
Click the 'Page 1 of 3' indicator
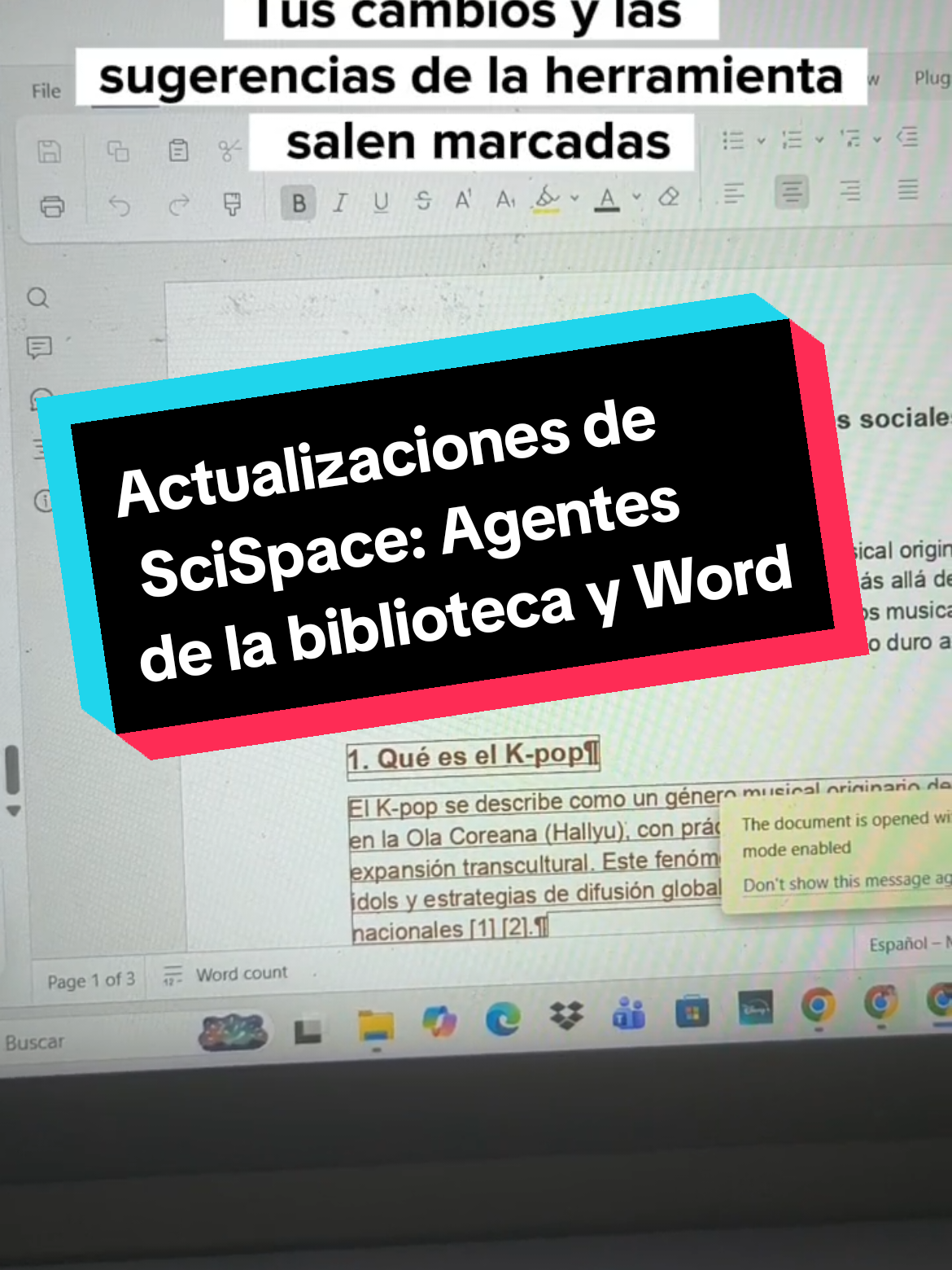(91, 980)
